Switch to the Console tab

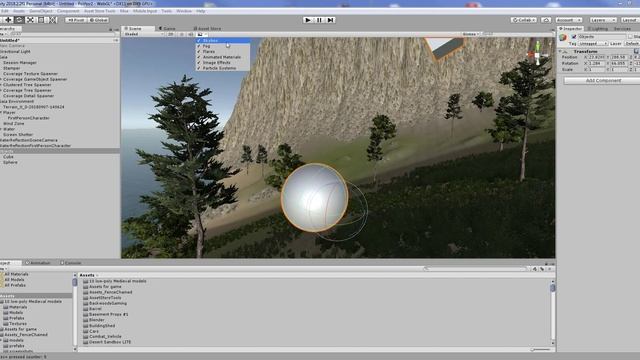(x=71, y=263)
